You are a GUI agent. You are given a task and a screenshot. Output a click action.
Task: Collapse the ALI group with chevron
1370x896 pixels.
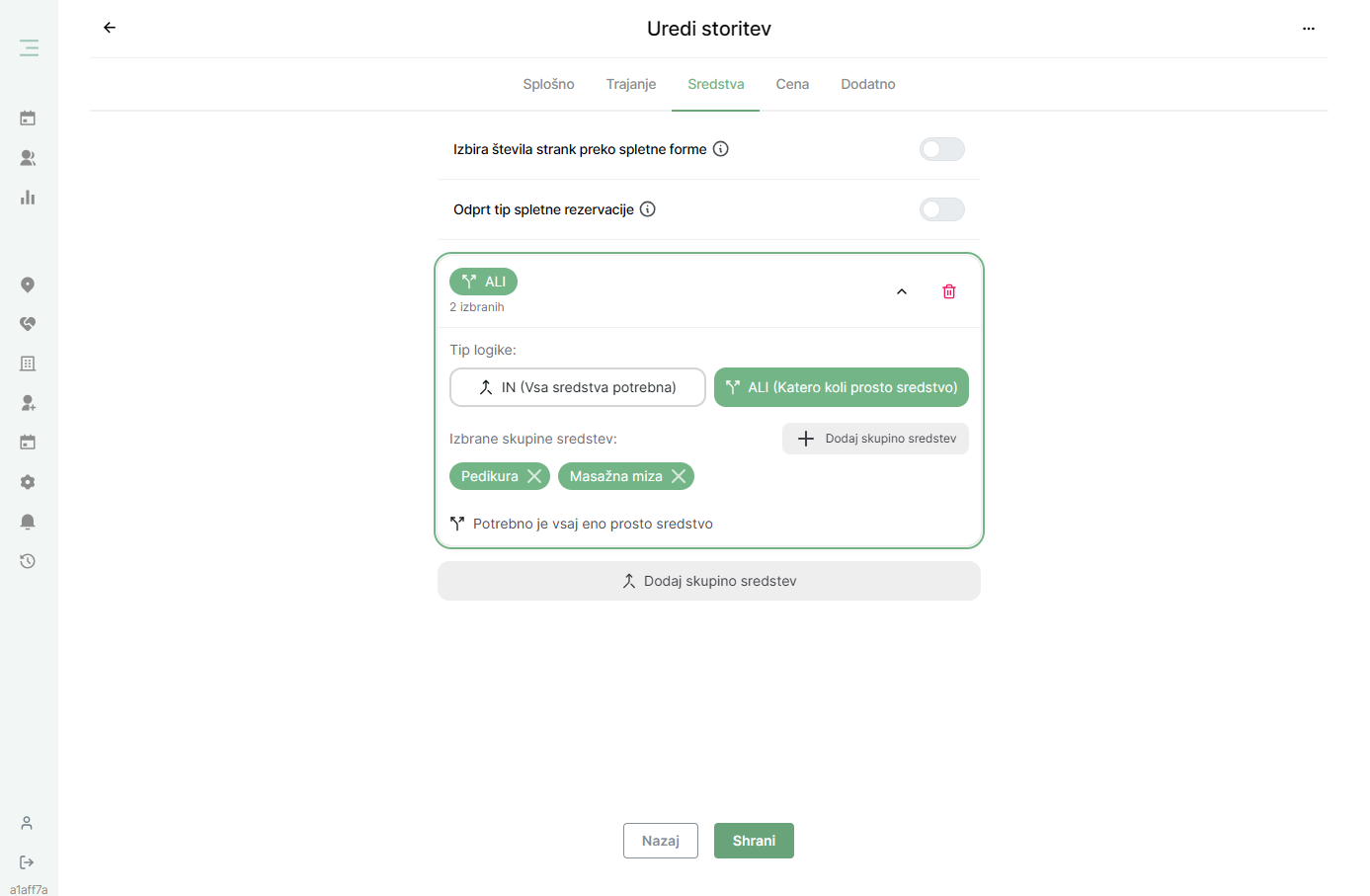(x=902, y=291)
